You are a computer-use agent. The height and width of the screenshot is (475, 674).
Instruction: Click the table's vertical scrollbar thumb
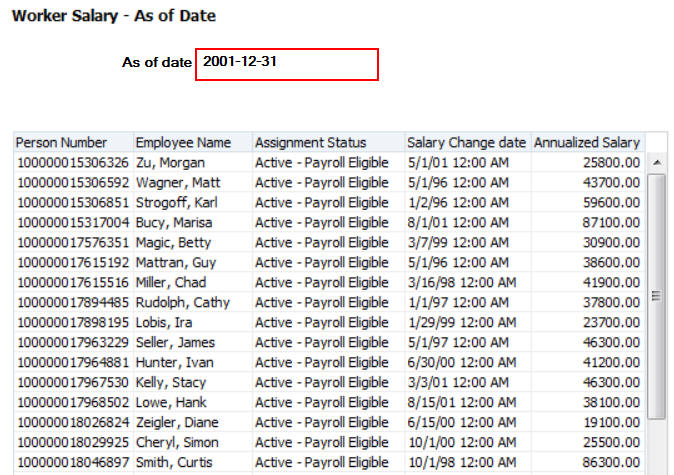coord(657,295)
